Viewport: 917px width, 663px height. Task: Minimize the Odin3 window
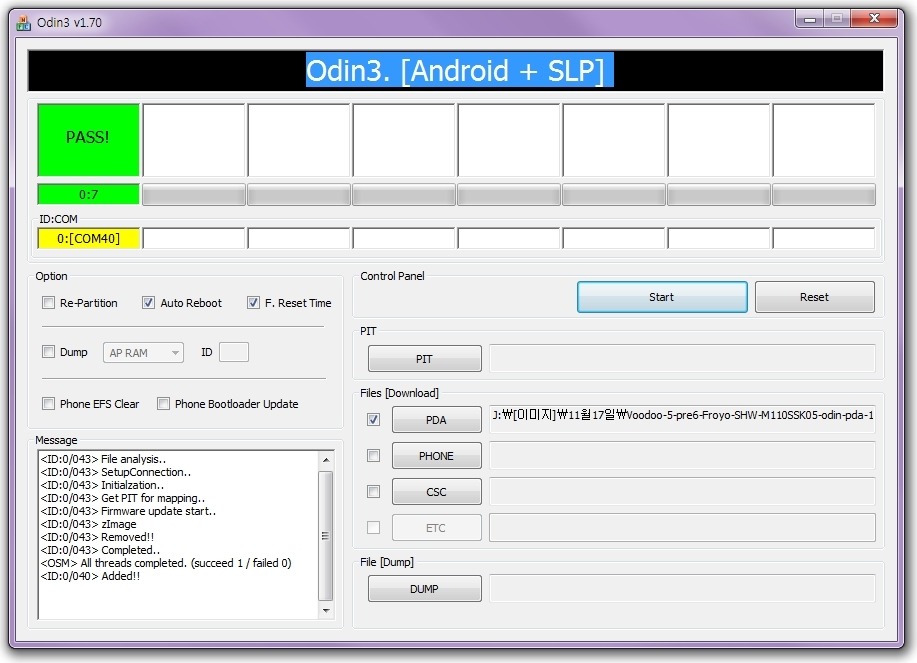(810, 19)
